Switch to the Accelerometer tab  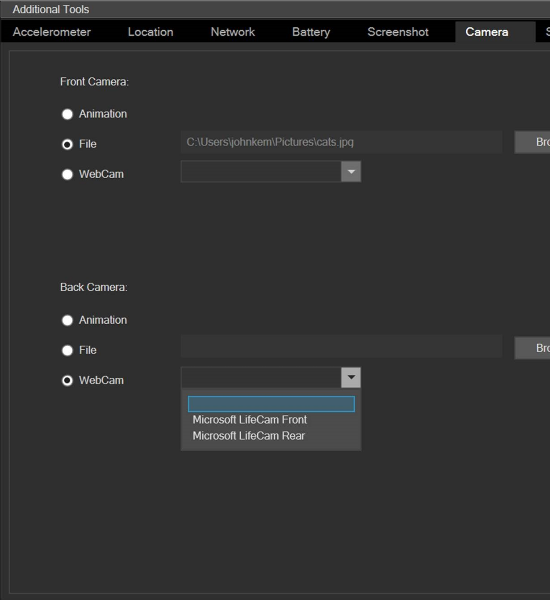[x=52, y=32]
